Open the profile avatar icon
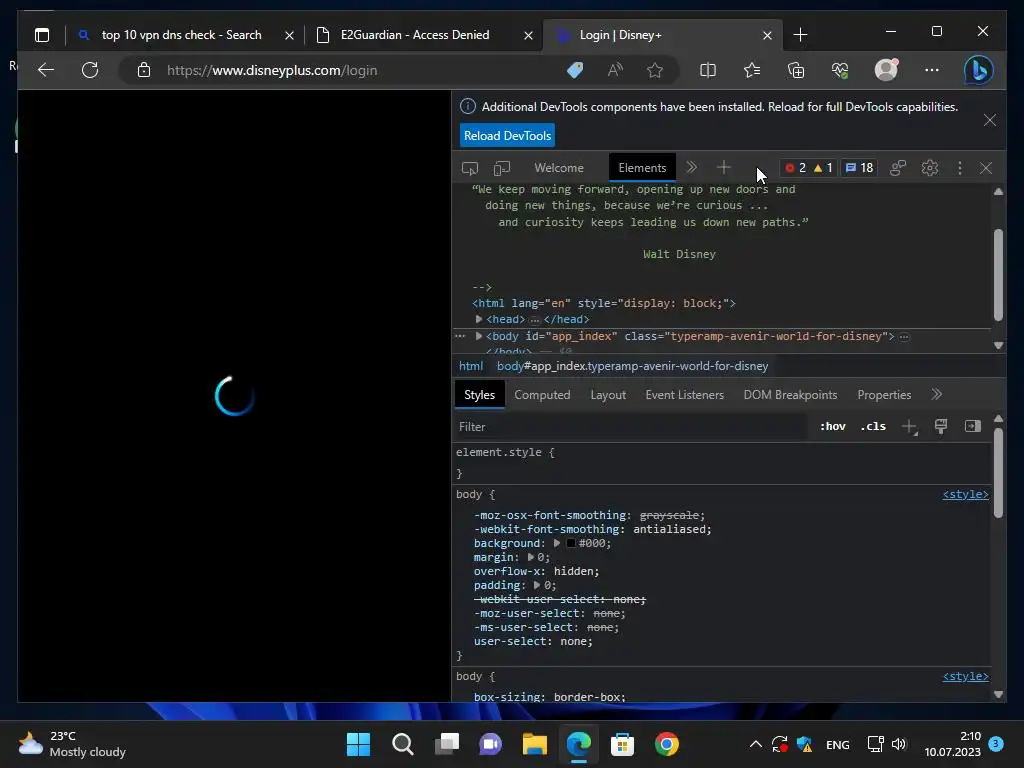 886,69
